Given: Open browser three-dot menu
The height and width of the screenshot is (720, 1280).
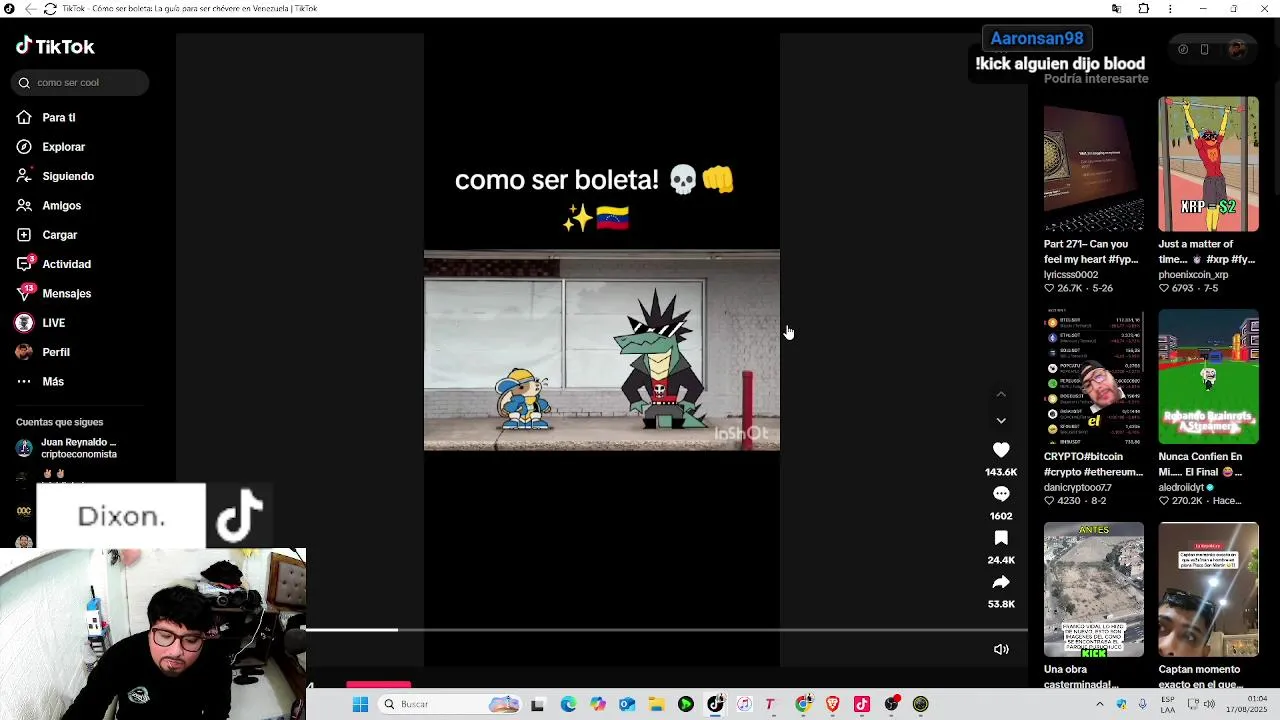Looking at the screenshot, I should pos(1170,9).
